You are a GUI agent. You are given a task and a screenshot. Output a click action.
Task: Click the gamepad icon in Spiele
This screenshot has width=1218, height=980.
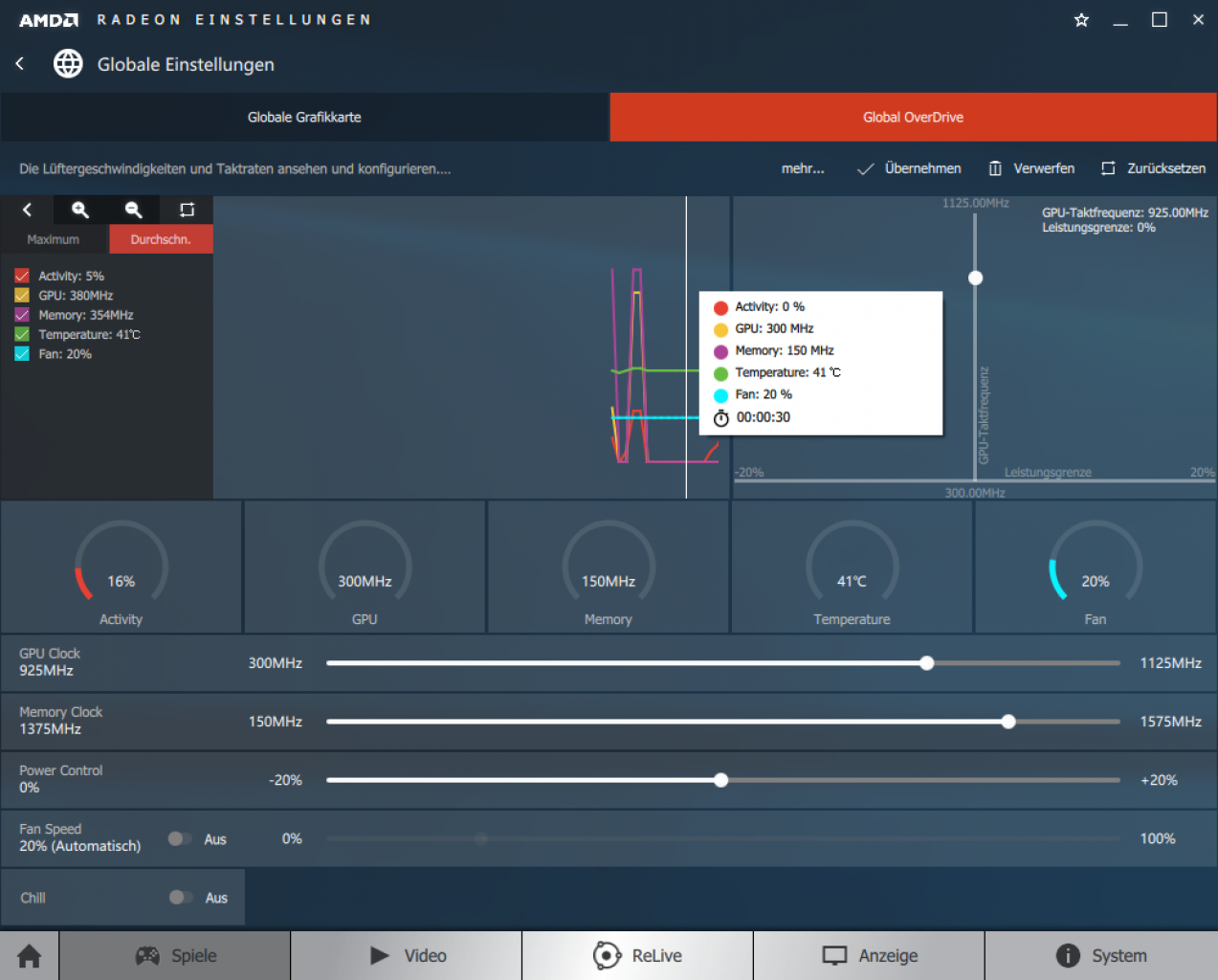(147, 955)
